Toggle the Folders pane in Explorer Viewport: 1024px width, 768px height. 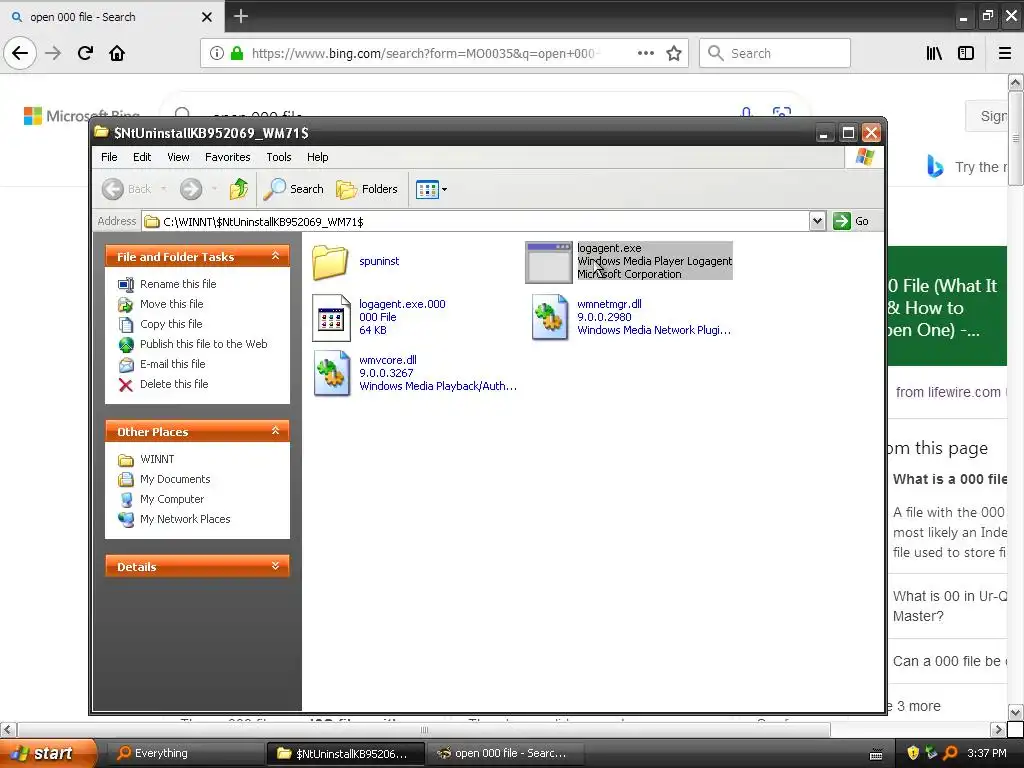[x=367, y=189]
